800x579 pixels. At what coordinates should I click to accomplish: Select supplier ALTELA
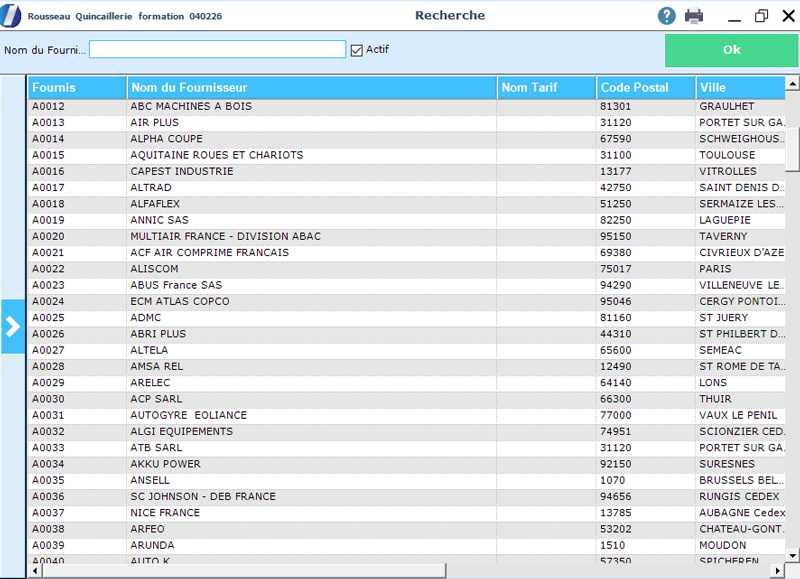(x=149, y=350)
